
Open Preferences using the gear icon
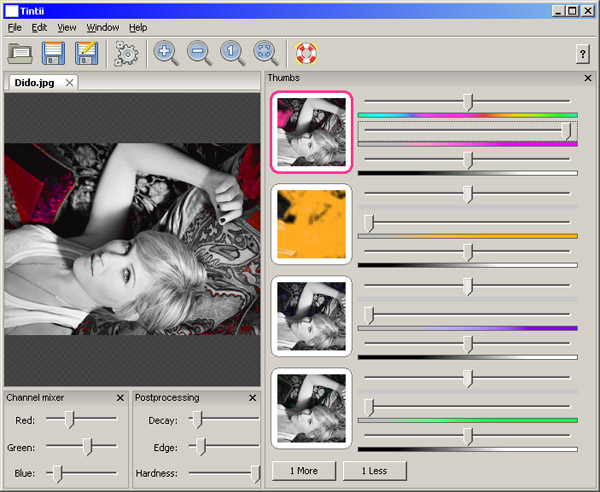point(126,54)
